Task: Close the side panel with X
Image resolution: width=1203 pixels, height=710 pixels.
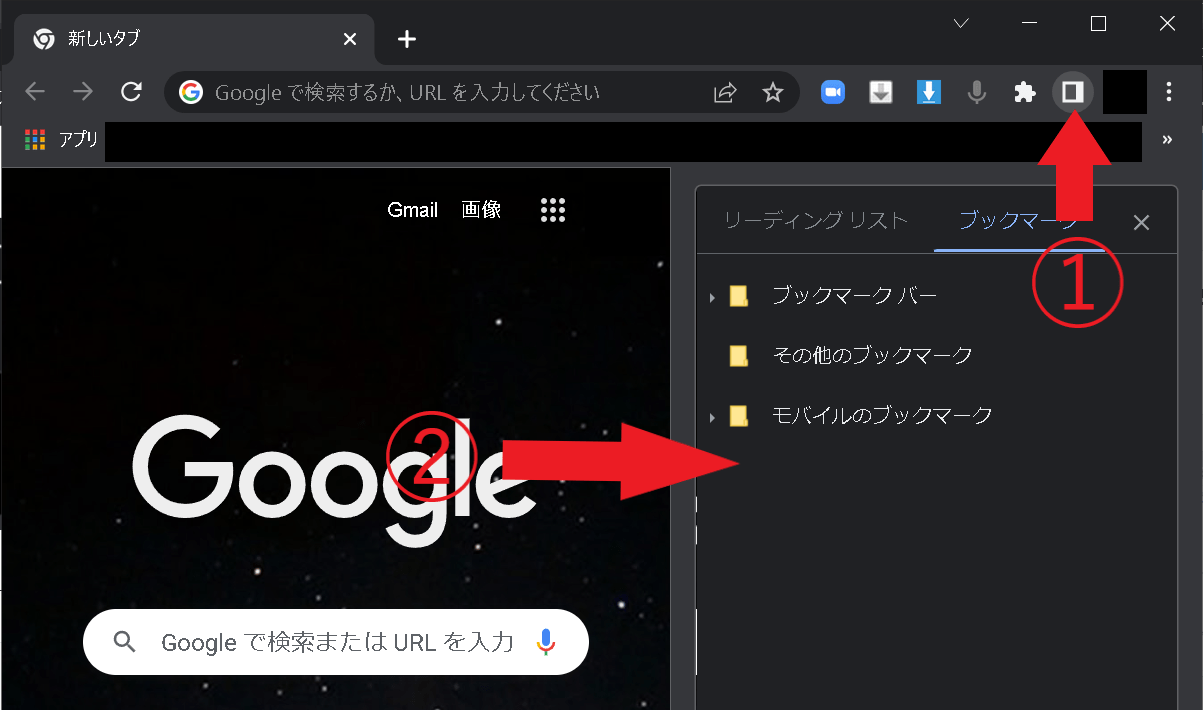Action: pyautogui.click(x=1141, y=222)
